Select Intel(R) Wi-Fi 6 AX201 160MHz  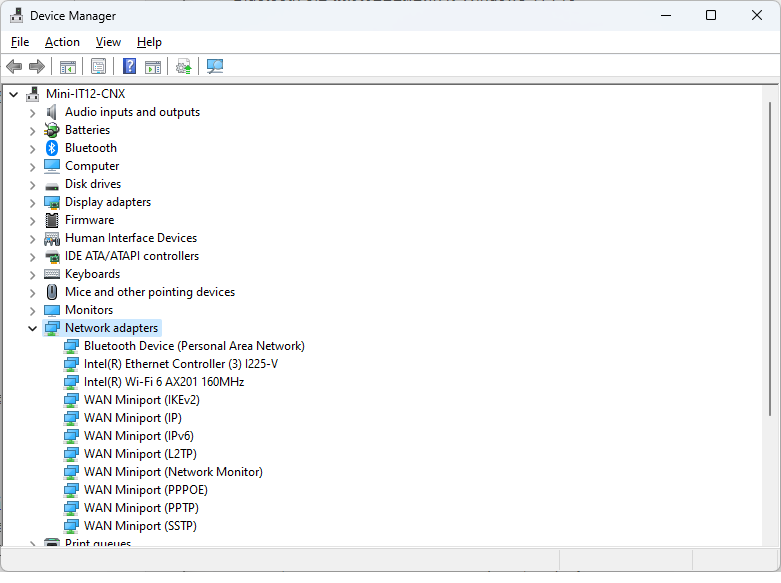(x=164, y=382)
